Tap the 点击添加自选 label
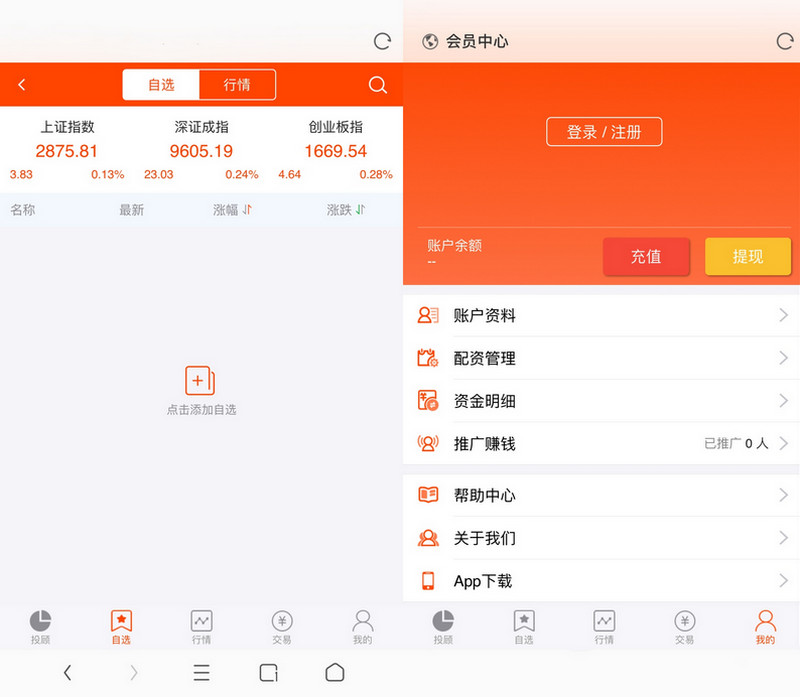The image size is (800, 697). (202, 410)
